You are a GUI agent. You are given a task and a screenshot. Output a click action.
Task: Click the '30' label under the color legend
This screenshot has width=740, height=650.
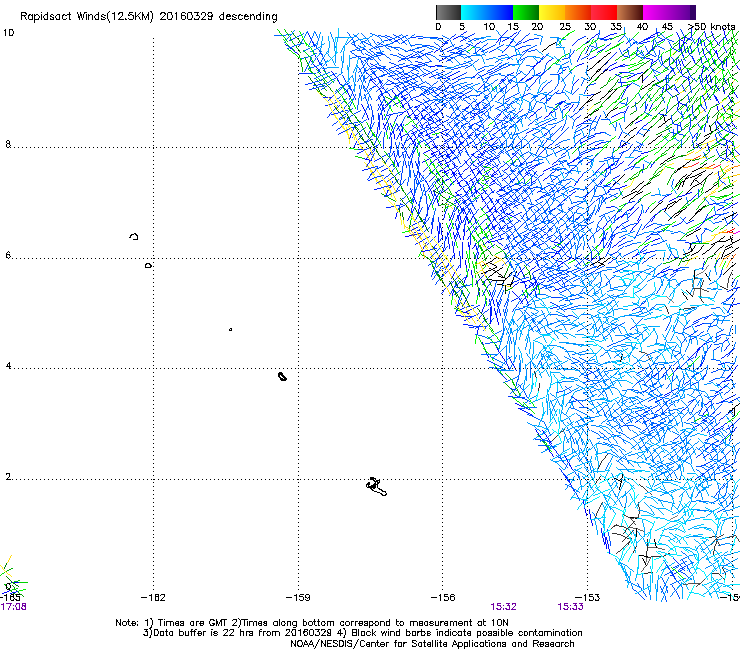(590, 27)
